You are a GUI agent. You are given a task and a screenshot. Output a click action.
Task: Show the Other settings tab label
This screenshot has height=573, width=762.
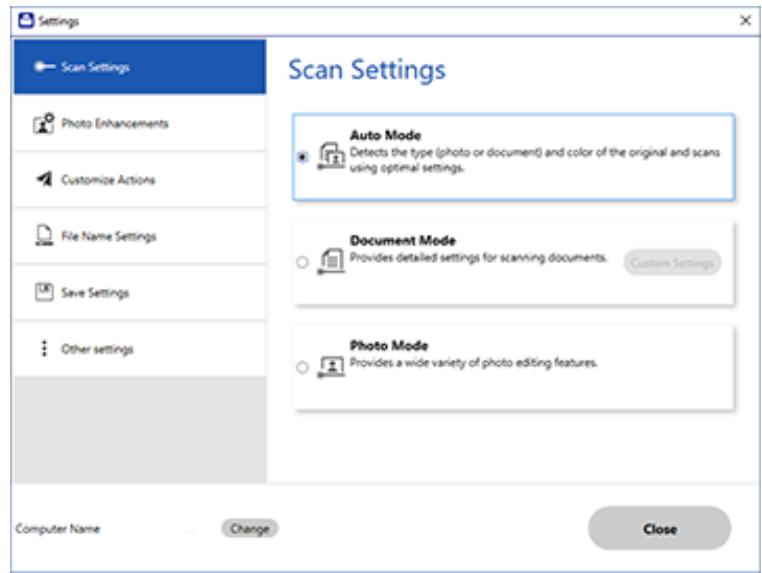click(97, 349)
